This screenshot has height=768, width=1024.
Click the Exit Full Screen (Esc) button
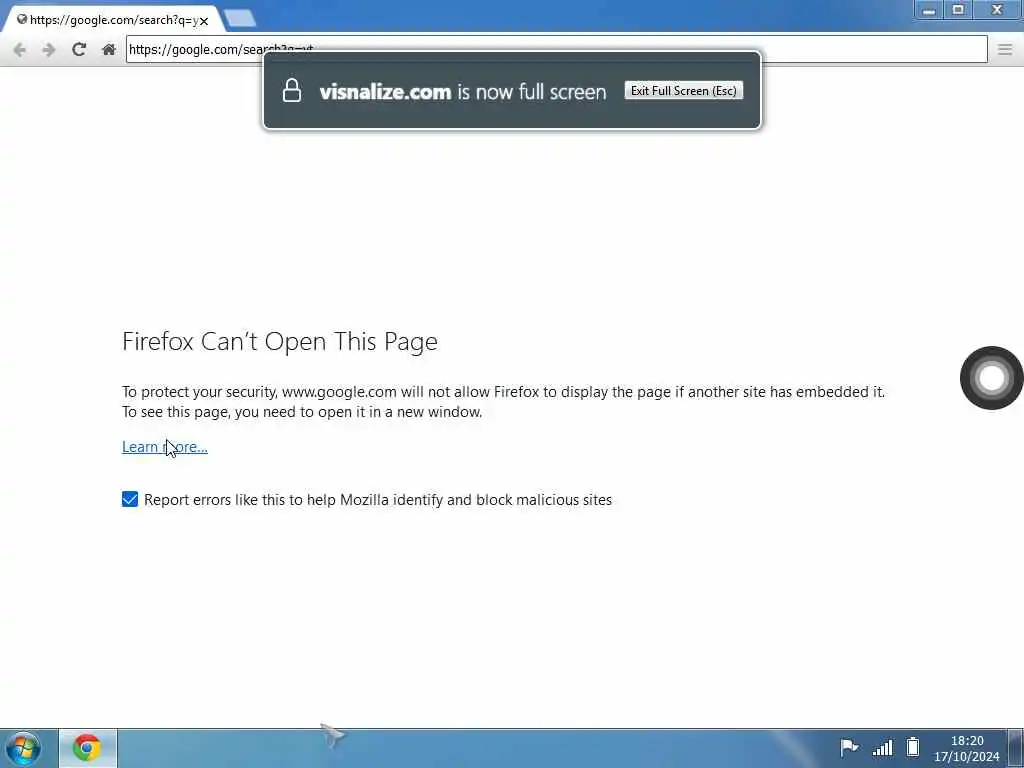684,91
